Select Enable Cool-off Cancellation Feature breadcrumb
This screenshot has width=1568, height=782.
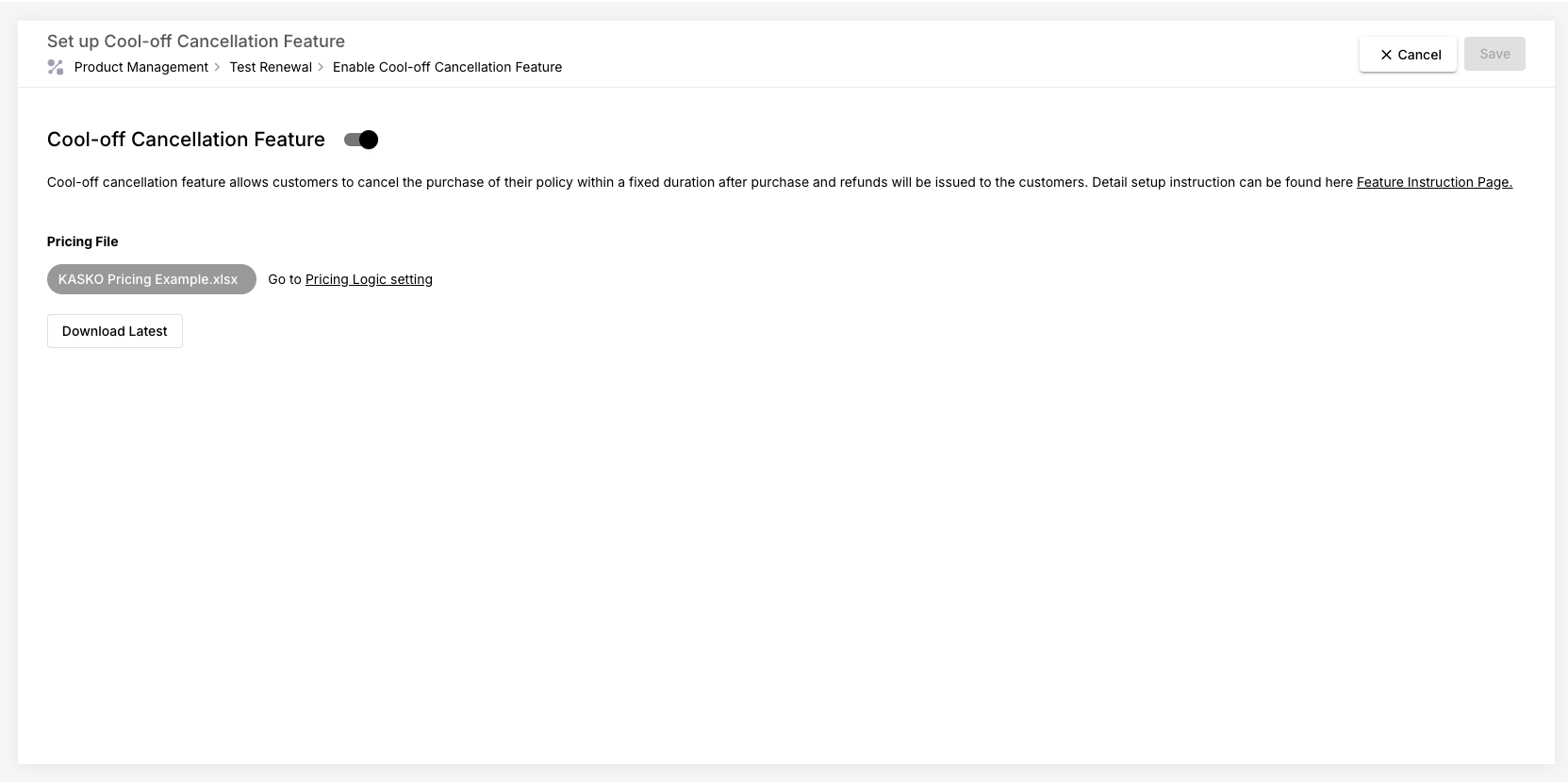click(x=447, y=67)
